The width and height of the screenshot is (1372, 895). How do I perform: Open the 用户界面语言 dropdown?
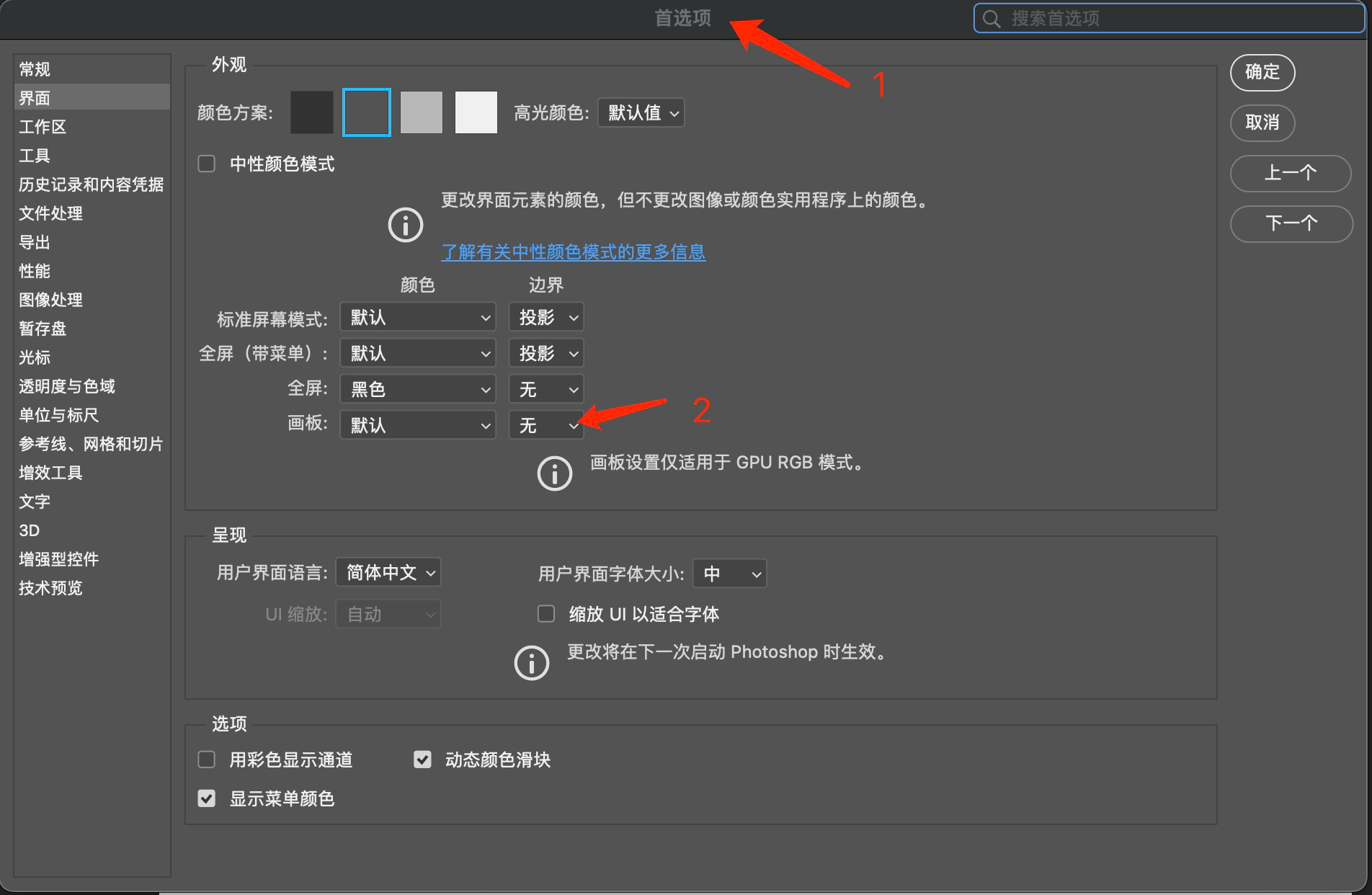pyautogui.click(x=388, y=573)
